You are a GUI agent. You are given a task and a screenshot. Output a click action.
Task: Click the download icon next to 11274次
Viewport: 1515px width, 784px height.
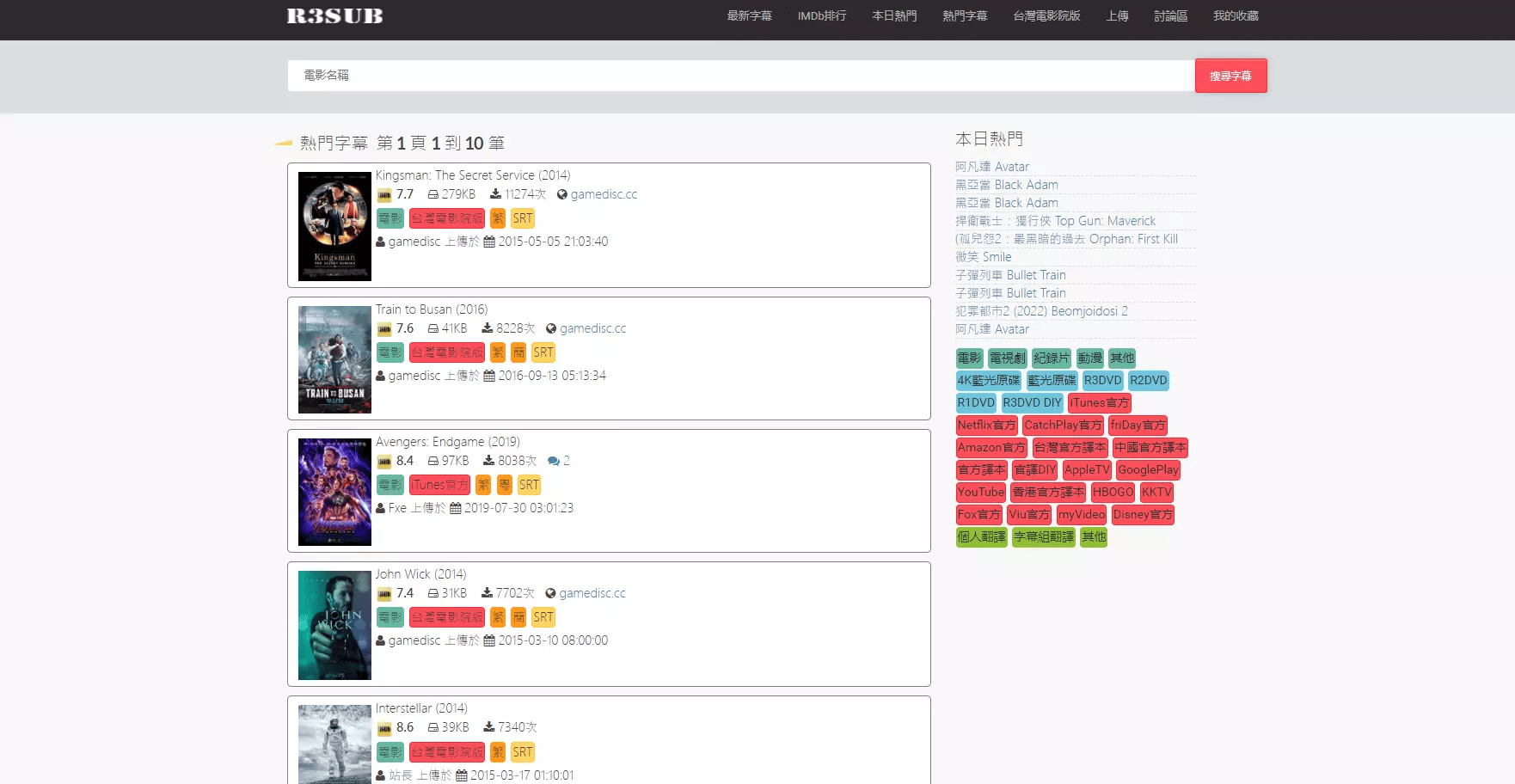pos(495,194)
